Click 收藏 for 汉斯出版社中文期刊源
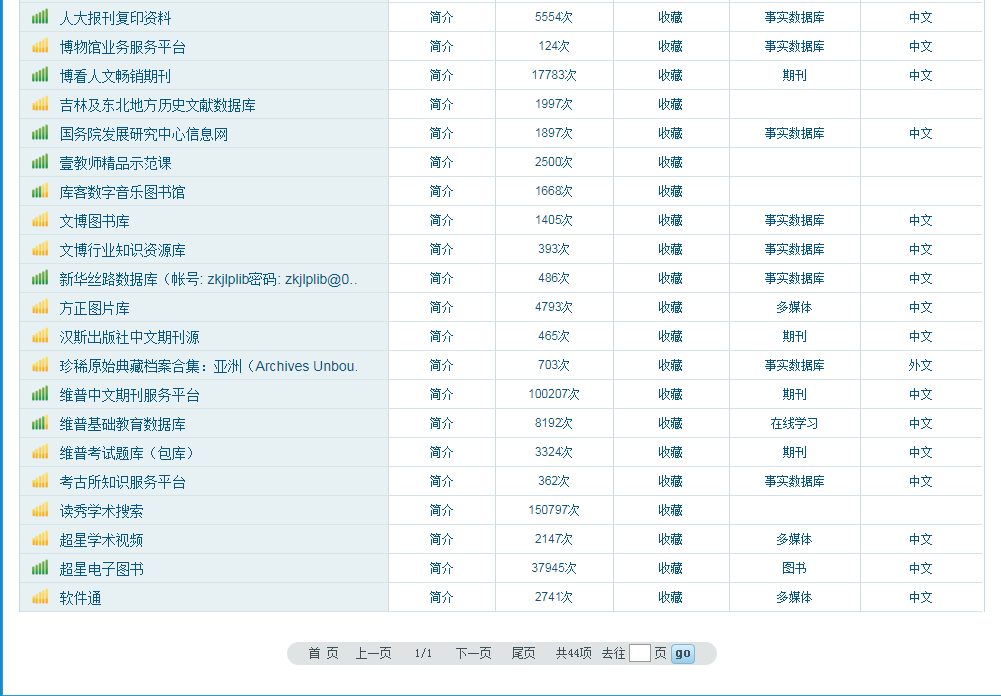Image resolution: width=1001 pixels, height=696 pixels. 670,336
